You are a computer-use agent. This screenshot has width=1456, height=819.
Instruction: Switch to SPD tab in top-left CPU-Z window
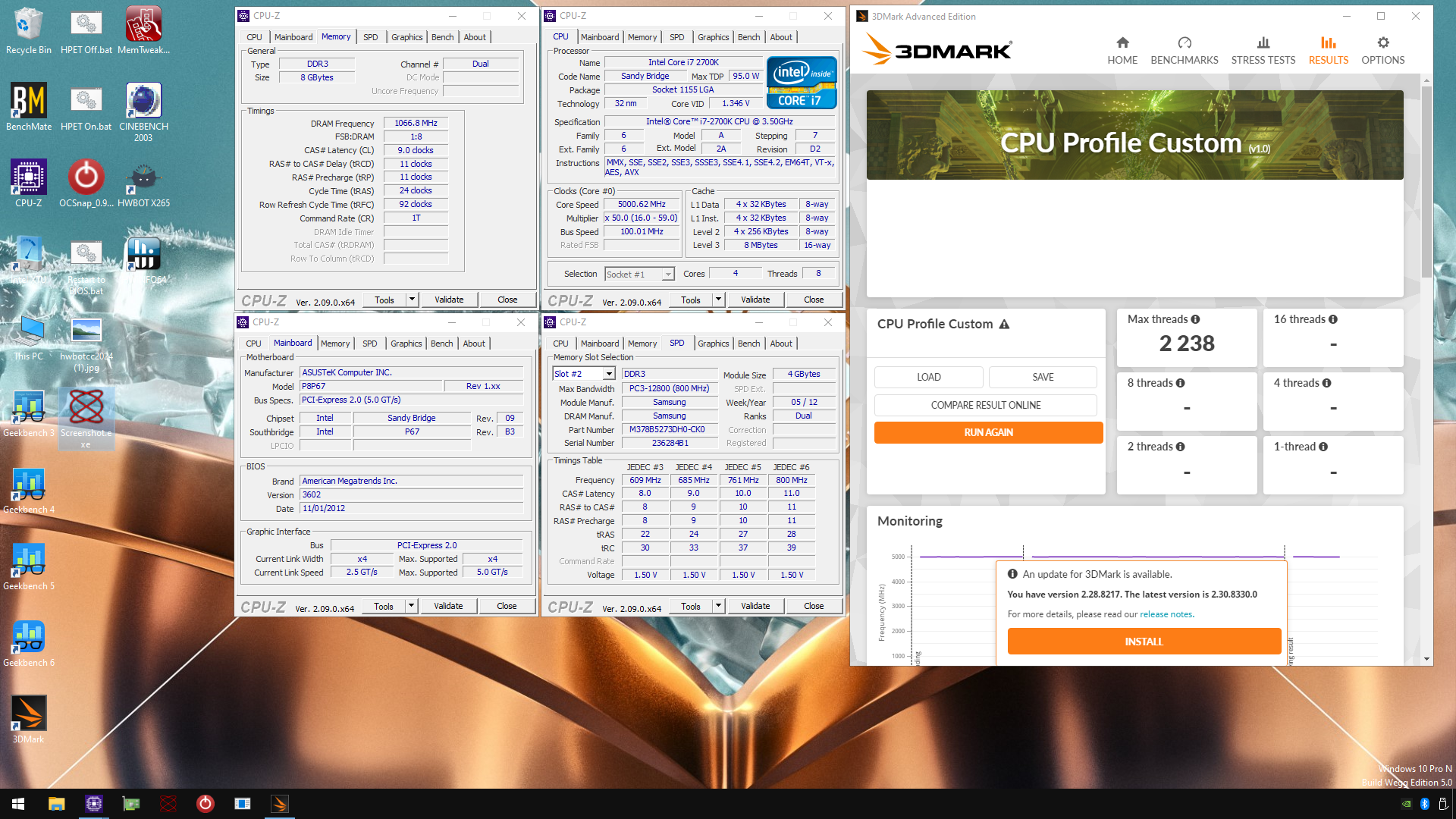click(x=371, y=37)
